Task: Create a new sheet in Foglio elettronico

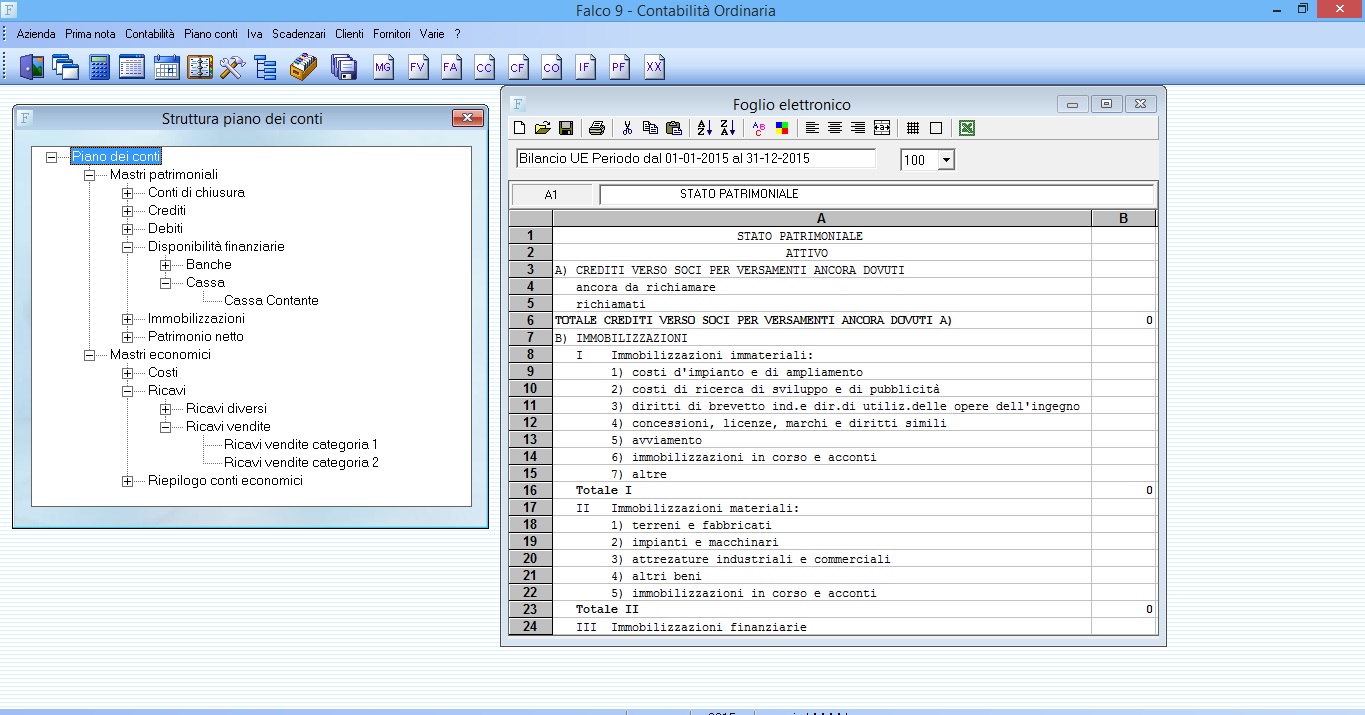Action: (519, 128)
